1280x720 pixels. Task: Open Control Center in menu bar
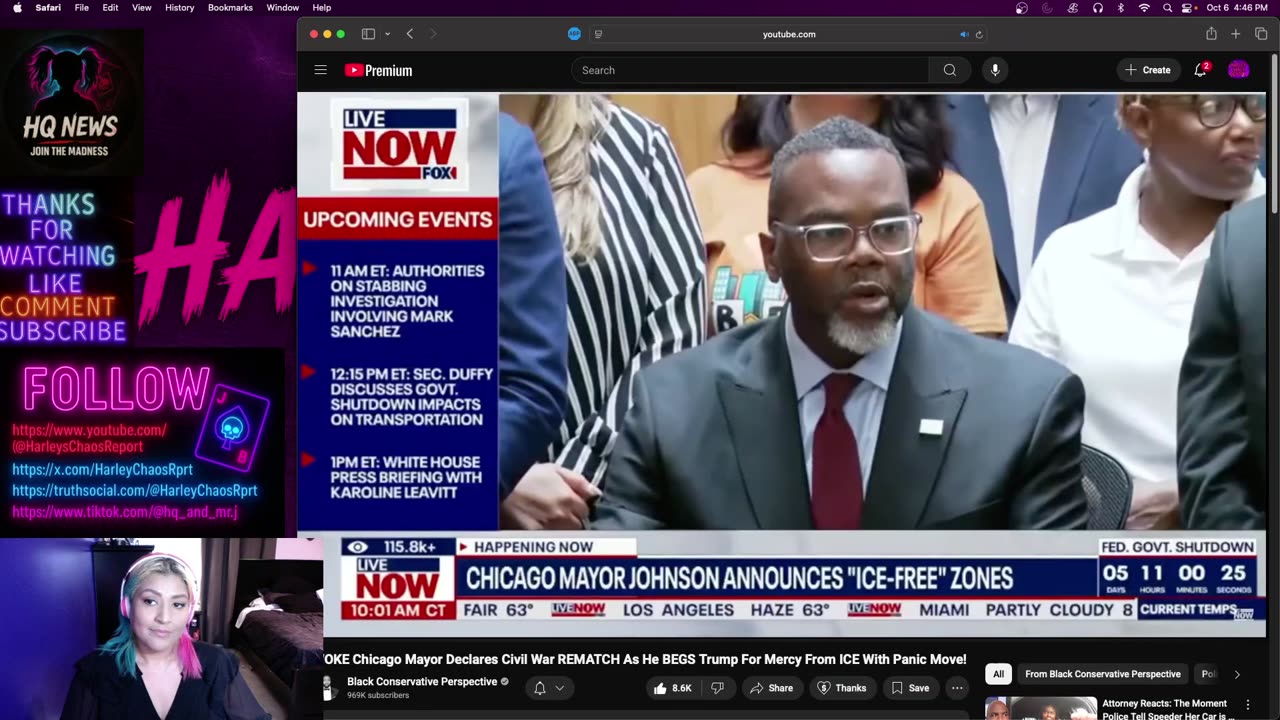click(x=1189, y=7)
